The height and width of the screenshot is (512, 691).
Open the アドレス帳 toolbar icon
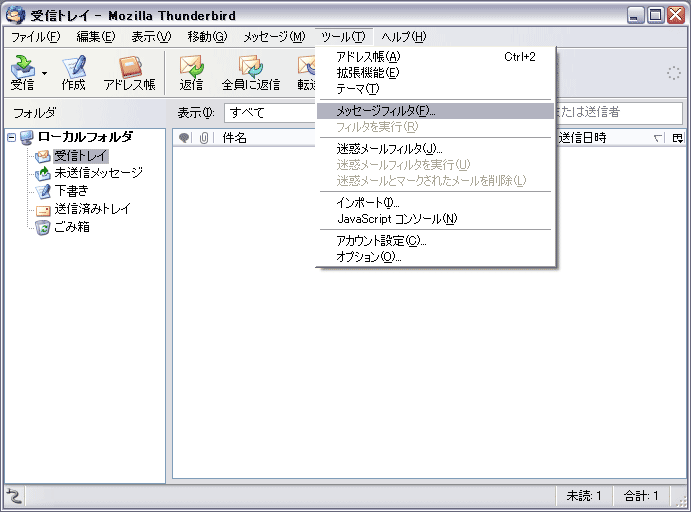[130, 72]
